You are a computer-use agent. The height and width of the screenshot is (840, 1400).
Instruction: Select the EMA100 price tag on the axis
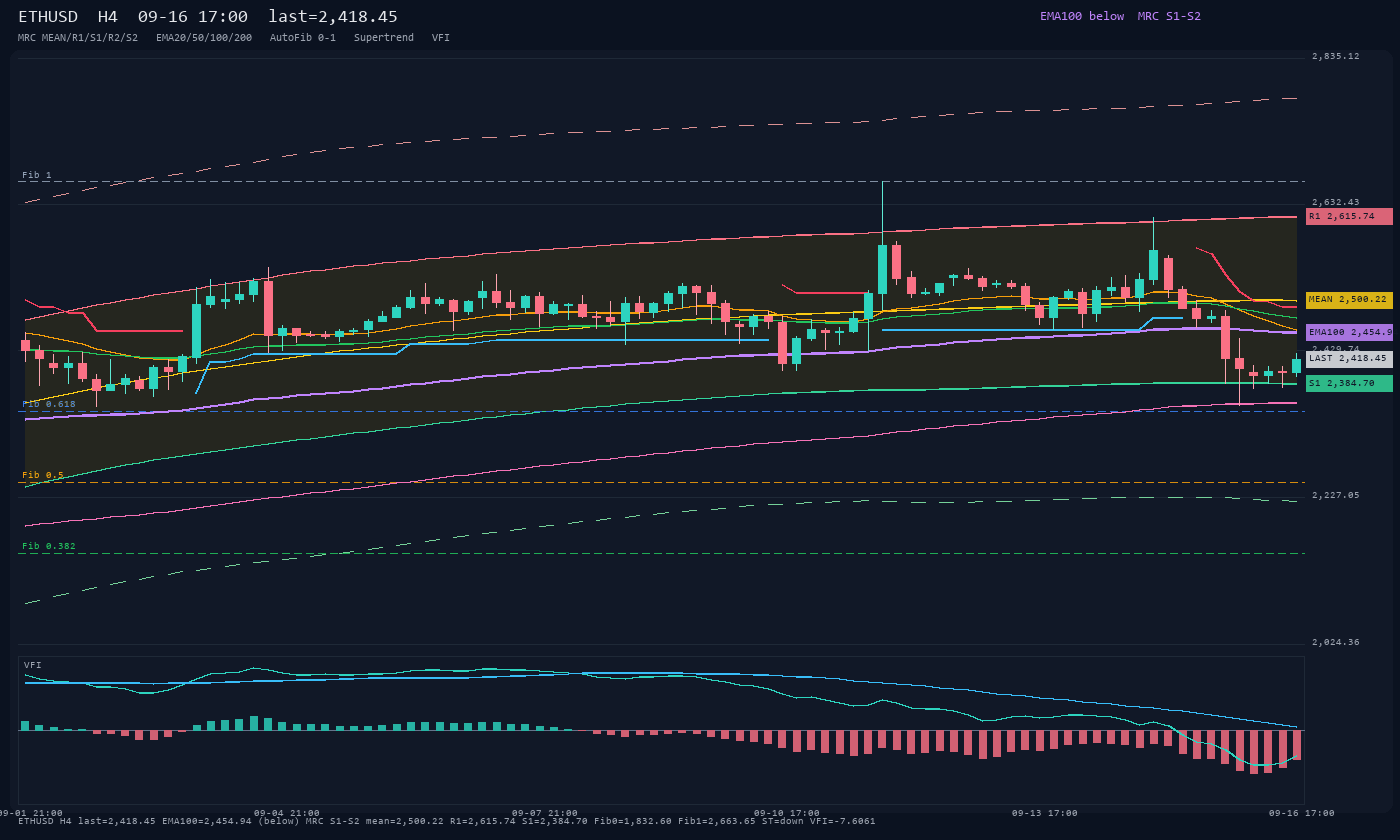coord(1349,332)
